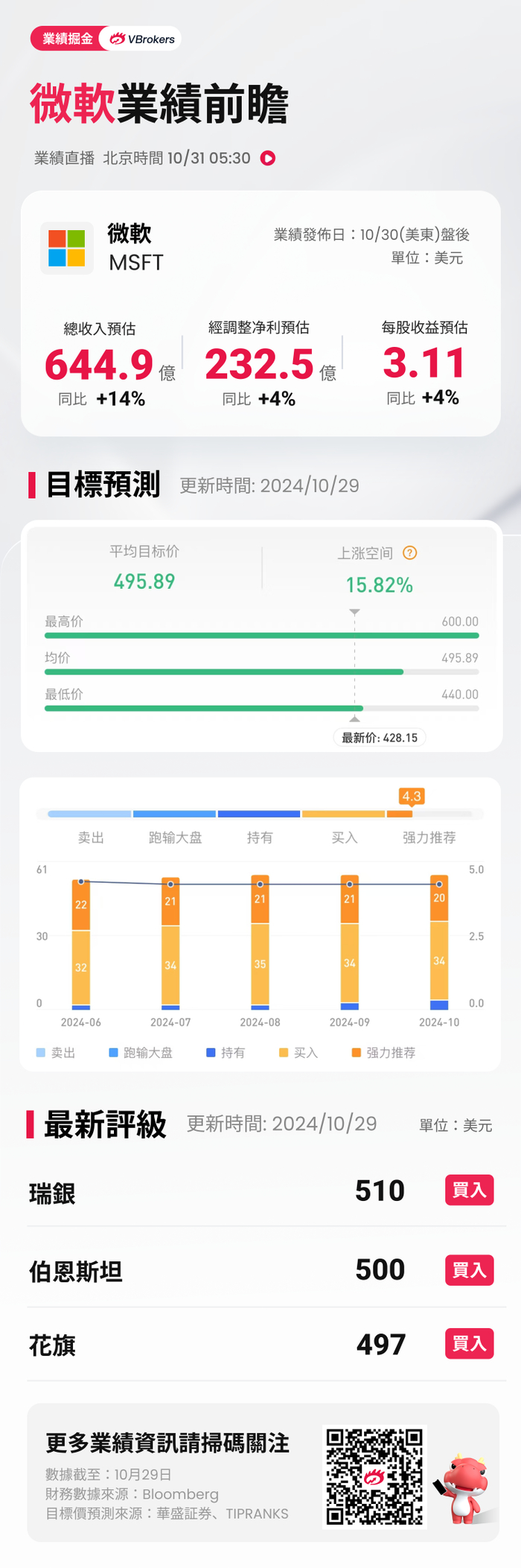The height and width of the screenshot is (1568, 521).
Task: Click the 花旗 target price 497
Action: 381,1344
